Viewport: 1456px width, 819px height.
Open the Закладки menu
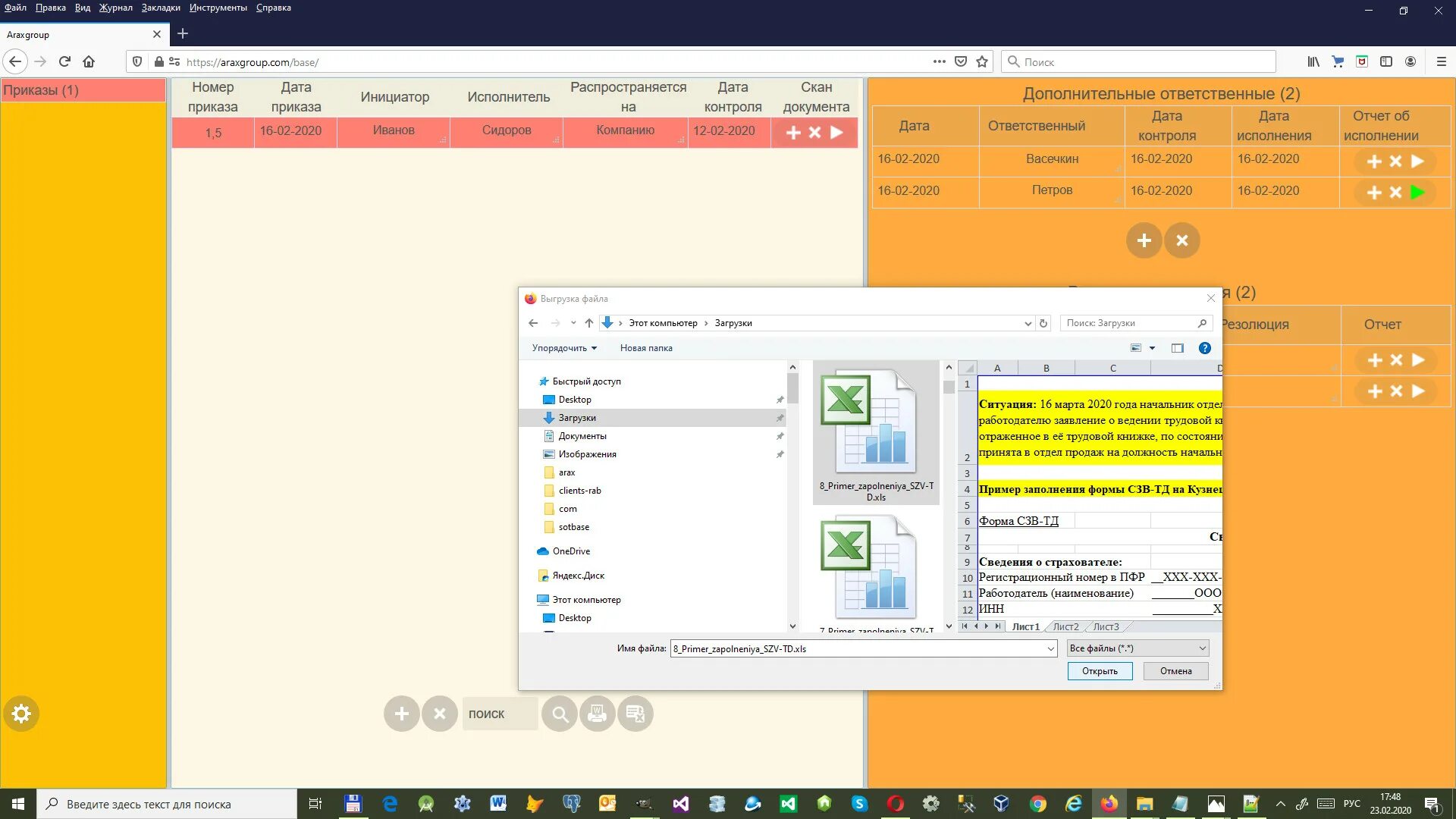pyautogui.click(x=161, y=8)
